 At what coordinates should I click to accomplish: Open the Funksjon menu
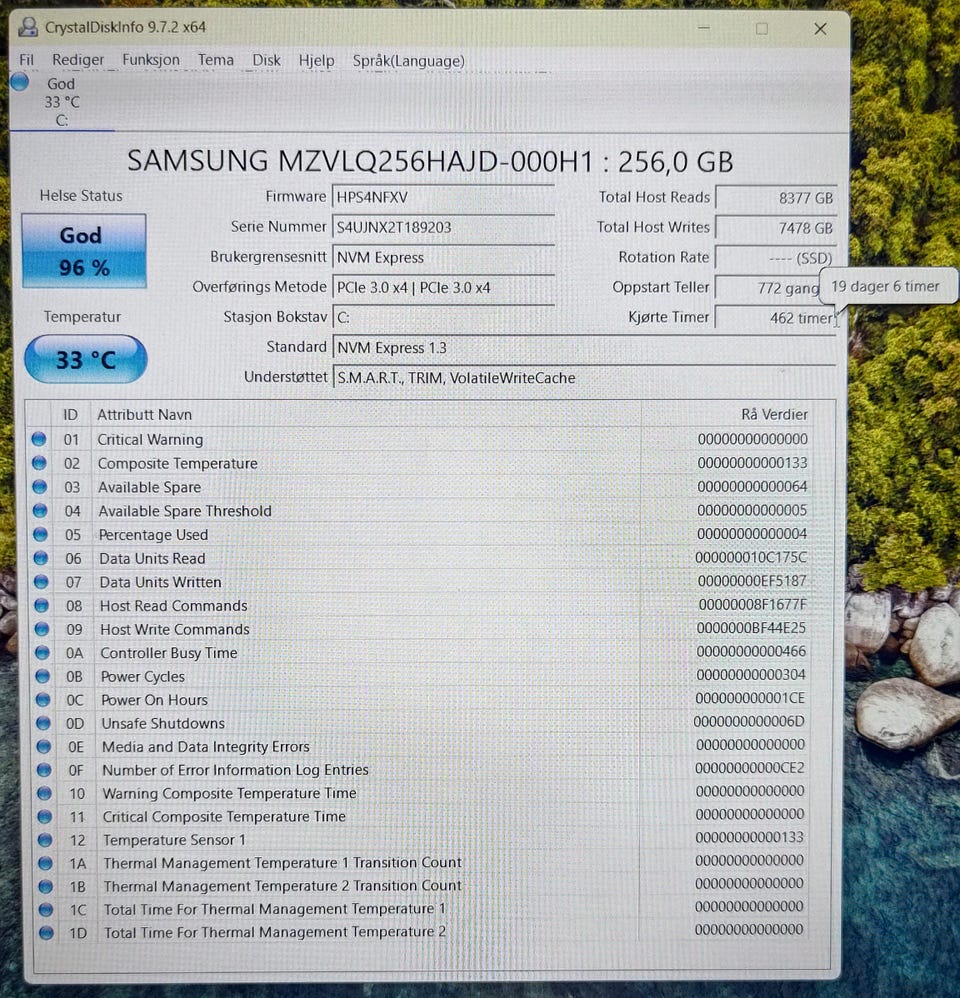pos(151,60)
